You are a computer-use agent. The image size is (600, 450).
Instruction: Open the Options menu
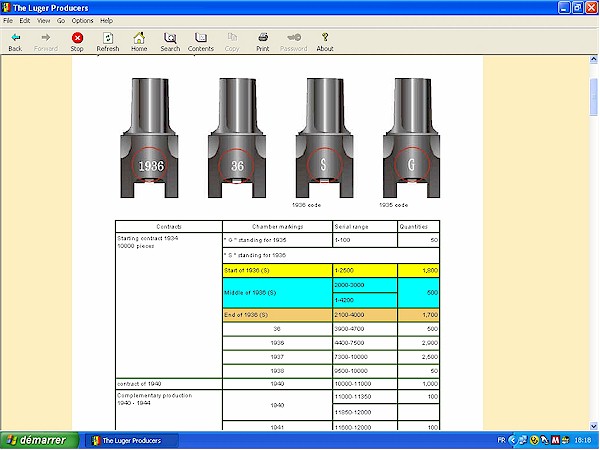(82, 21)
